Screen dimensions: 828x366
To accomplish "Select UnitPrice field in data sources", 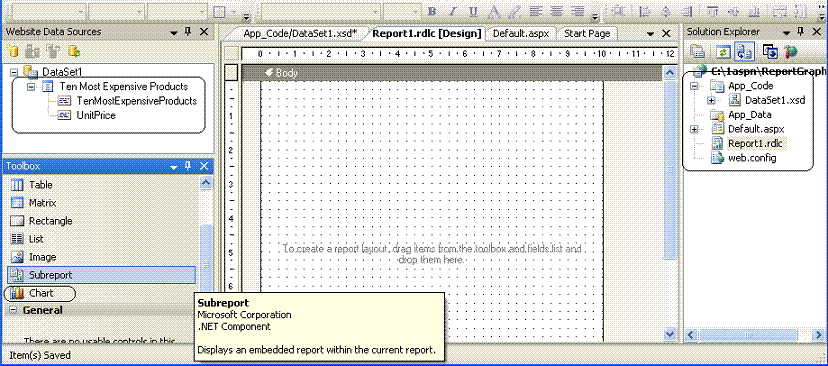I will click(x=96, y=115).
